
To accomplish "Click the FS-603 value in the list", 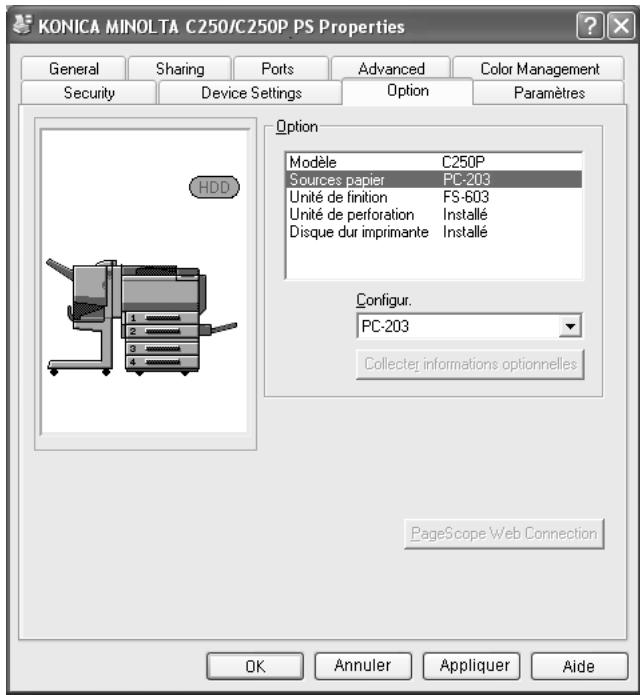I will (x=466, y=197).
